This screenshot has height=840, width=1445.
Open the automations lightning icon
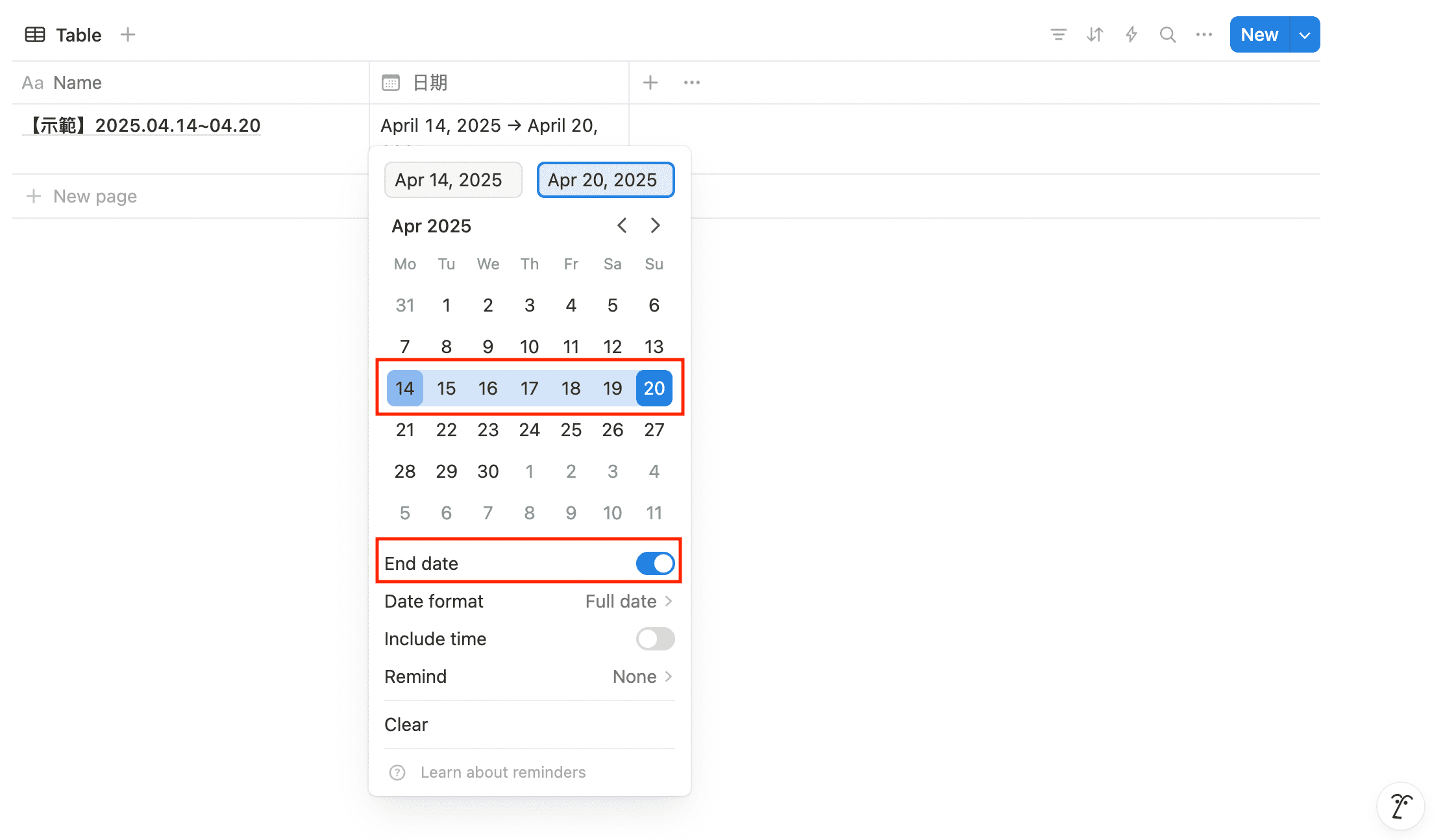click(1131, 34)
